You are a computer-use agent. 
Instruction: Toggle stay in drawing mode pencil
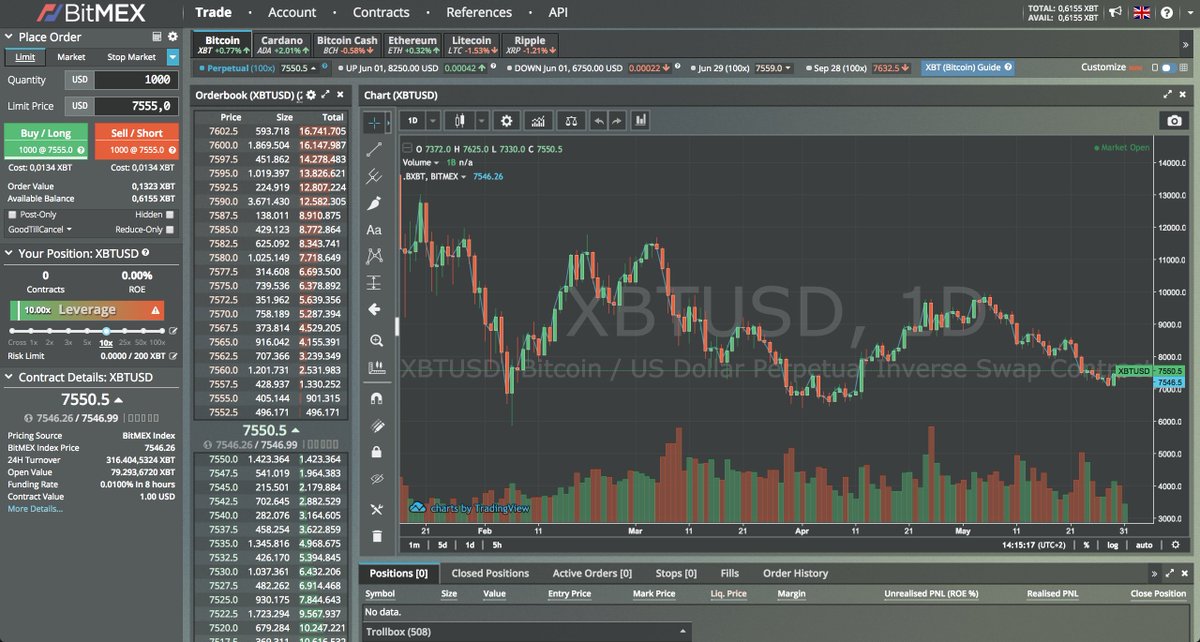(x=376, y=425)
